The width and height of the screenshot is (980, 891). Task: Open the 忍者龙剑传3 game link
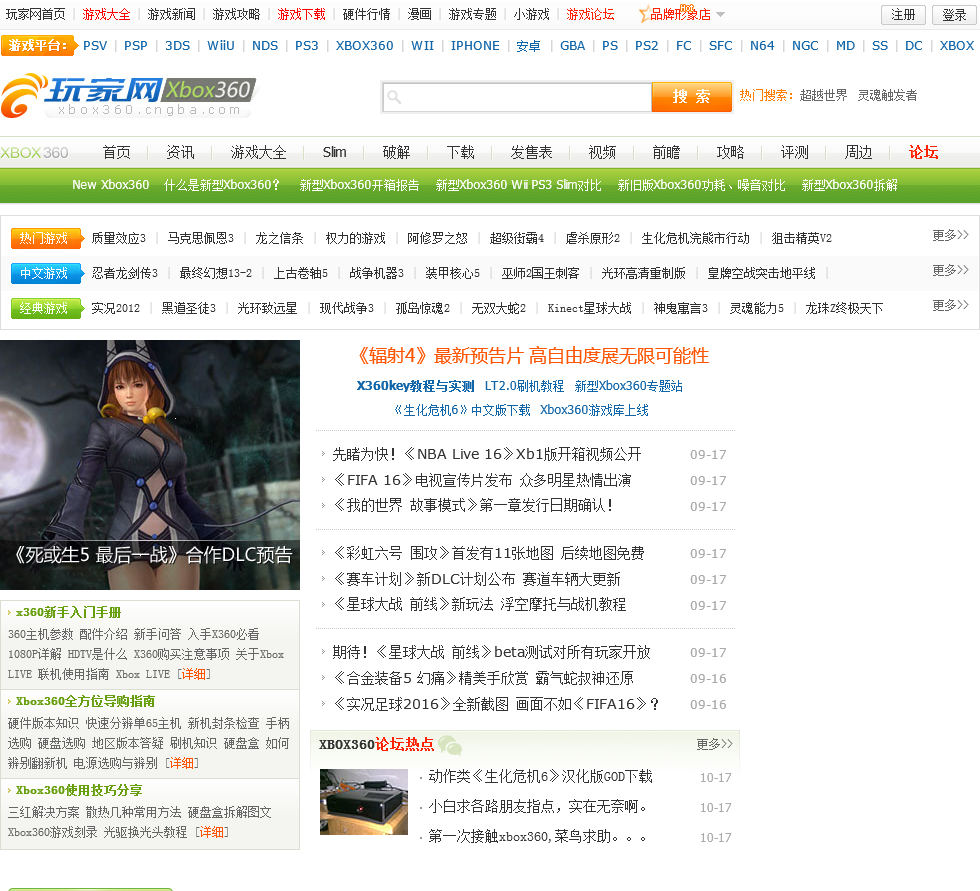(x=124, y=273)
